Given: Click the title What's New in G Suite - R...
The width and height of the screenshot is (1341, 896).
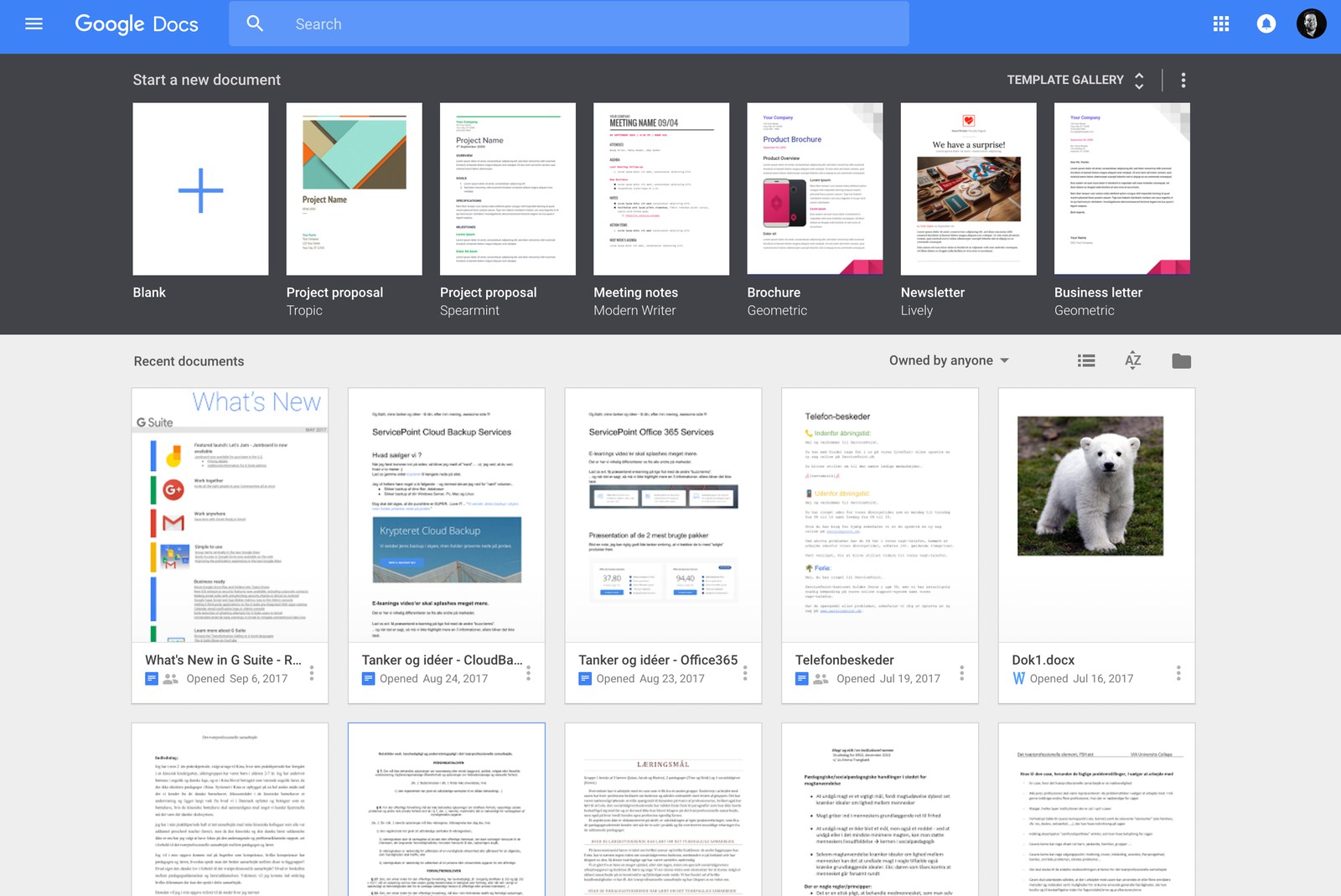Looking at the screenshot, I should pyautogui.click(x=223, y=660).
